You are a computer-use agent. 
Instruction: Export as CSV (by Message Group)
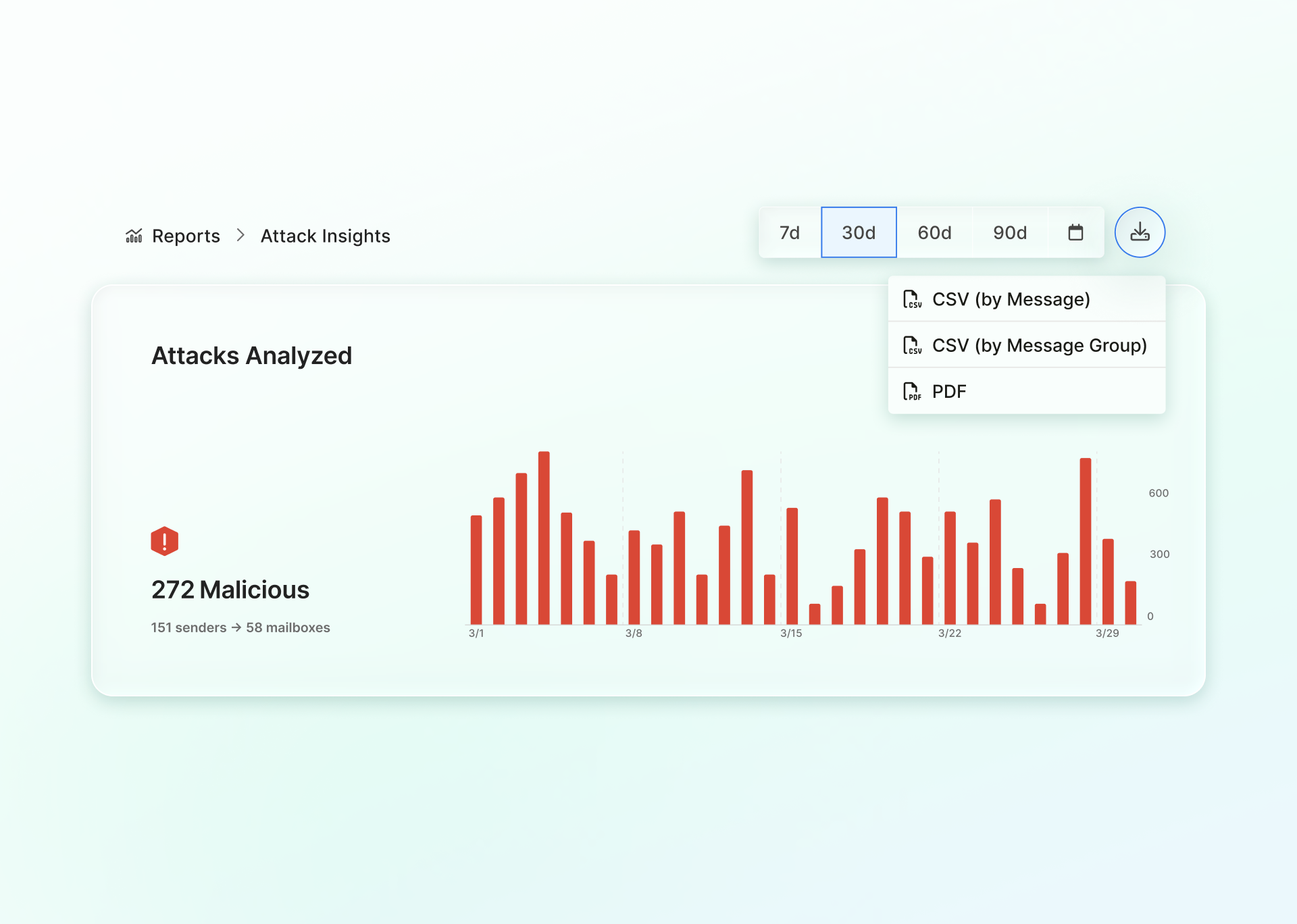[x=1039, y=345]
